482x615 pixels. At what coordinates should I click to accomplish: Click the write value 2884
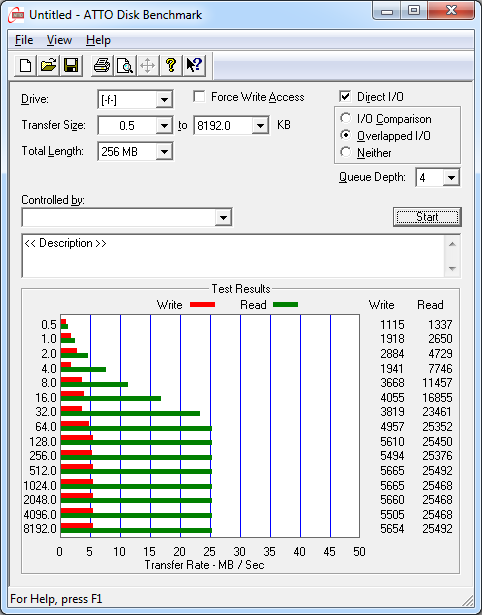(x=392, y=354)
